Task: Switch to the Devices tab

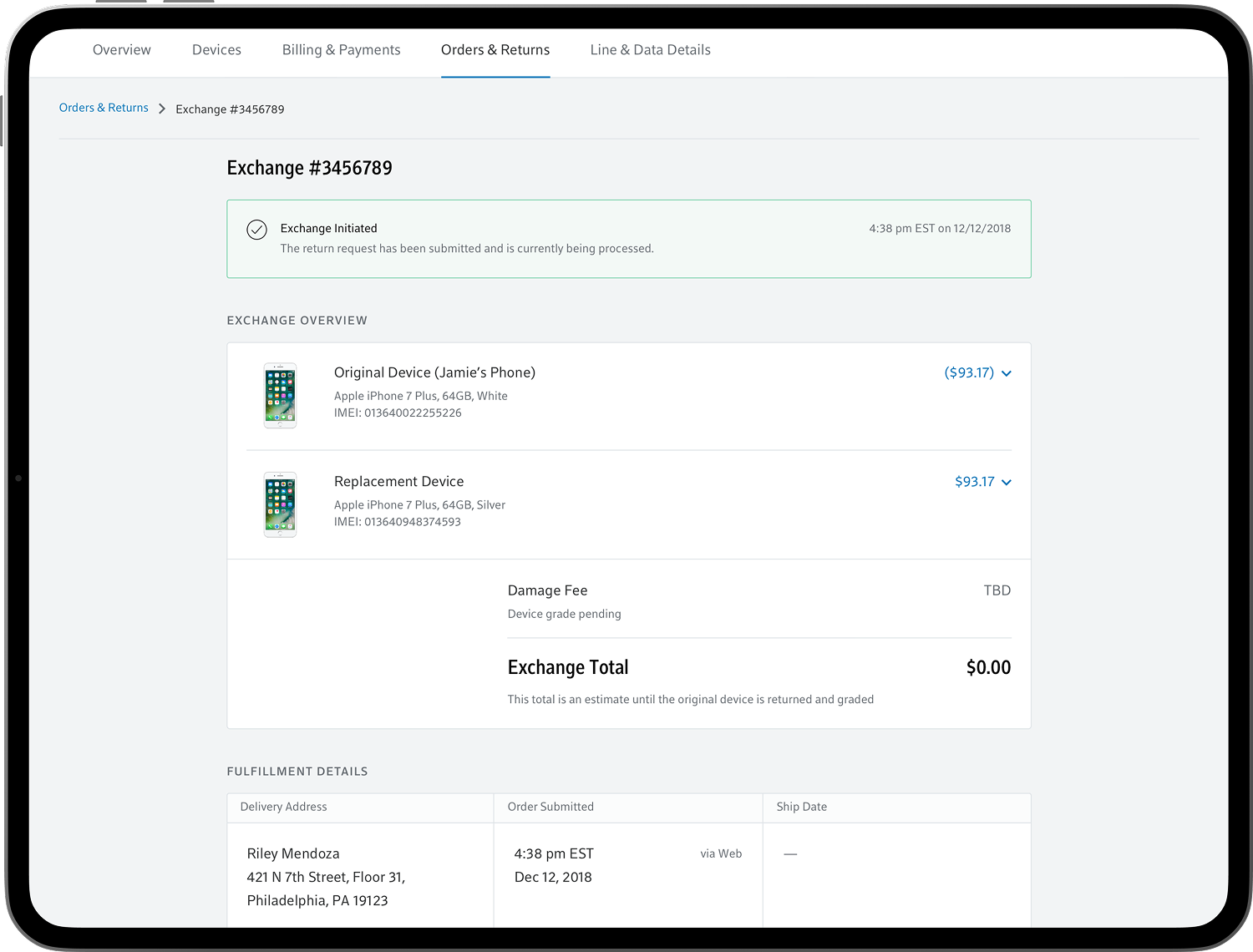Action: pyautogui.click(x=216, y=50)
